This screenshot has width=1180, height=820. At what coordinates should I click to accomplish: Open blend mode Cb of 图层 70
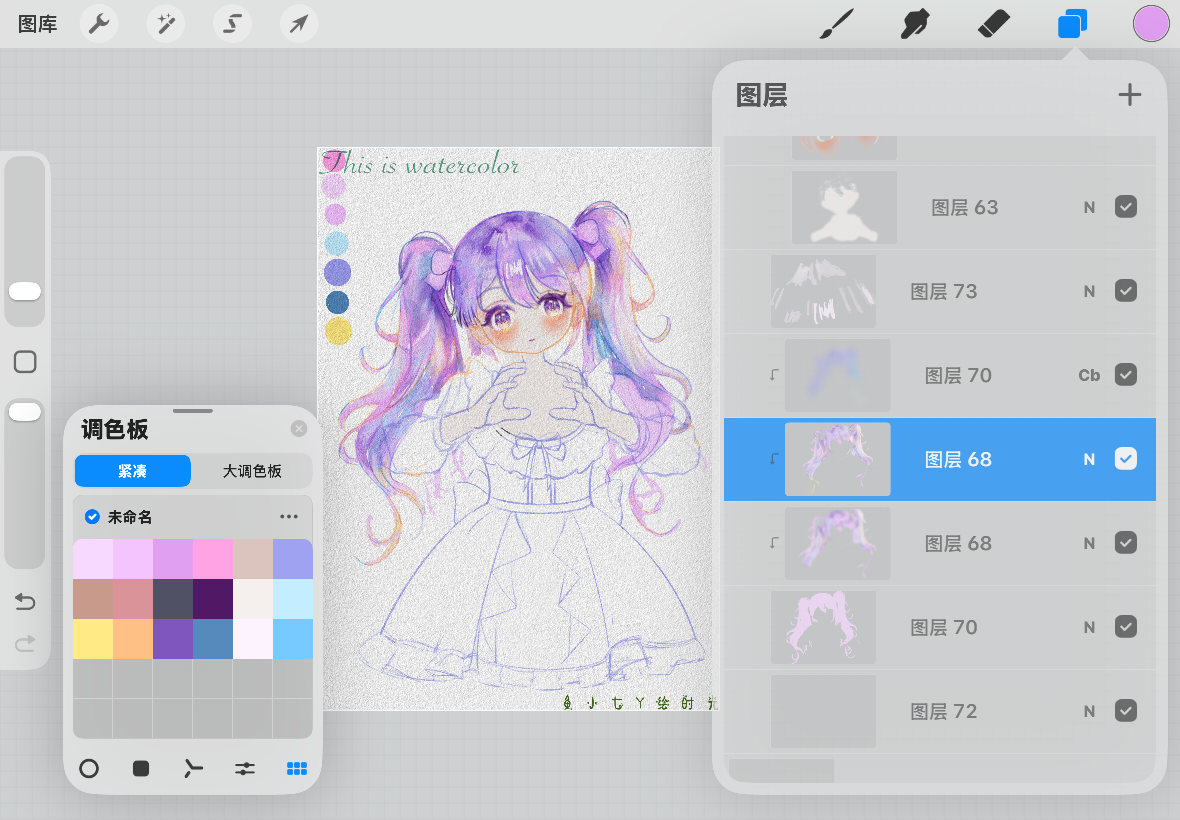tap(1089, 375)
